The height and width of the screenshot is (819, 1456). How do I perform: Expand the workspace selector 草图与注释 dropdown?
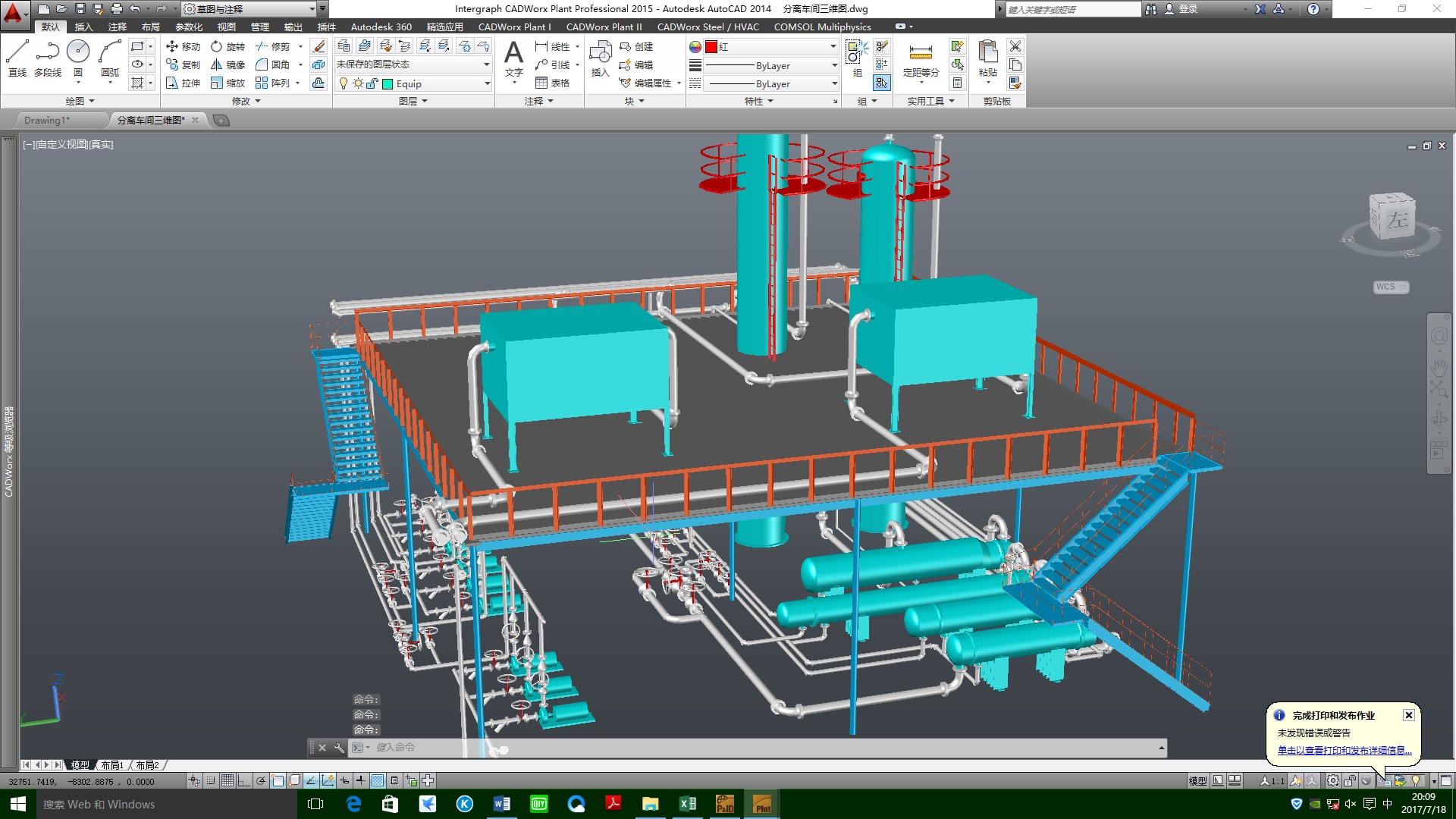(312, 9)
